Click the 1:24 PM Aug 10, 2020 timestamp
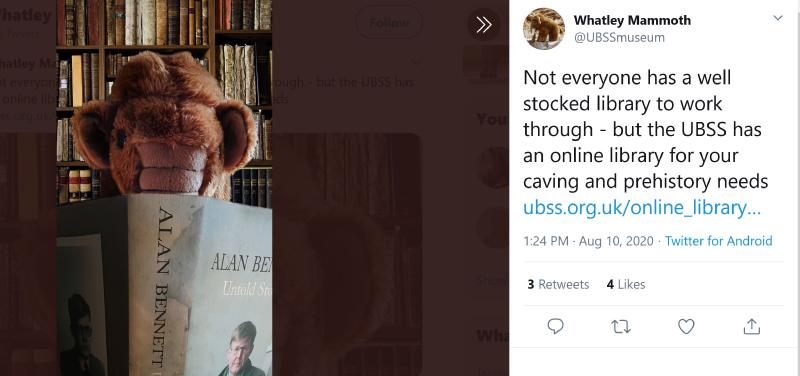Viewport: 800px width, 376px height. (x=588, y=241)
